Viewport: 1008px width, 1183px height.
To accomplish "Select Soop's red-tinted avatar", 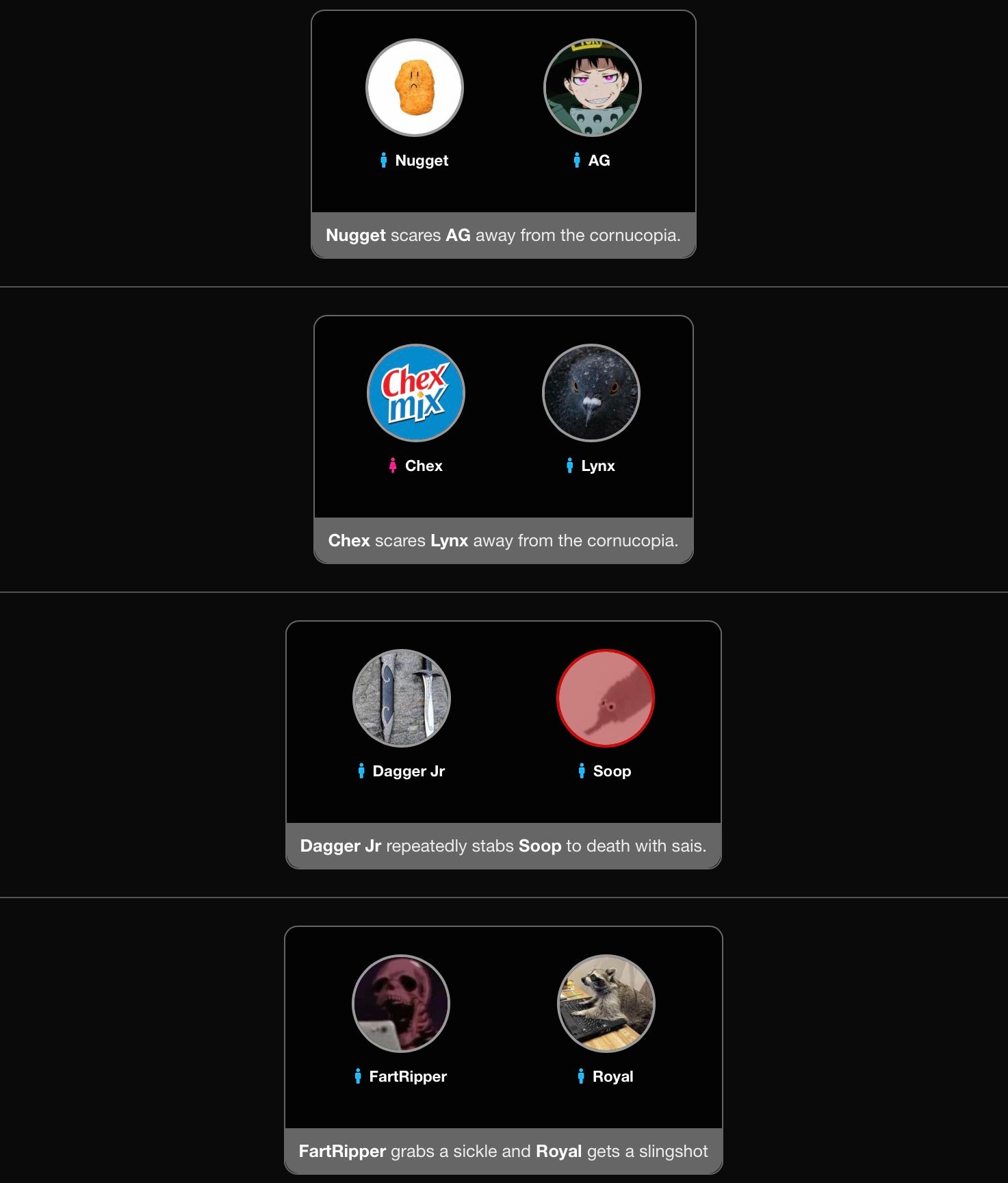I will [606, 698].
